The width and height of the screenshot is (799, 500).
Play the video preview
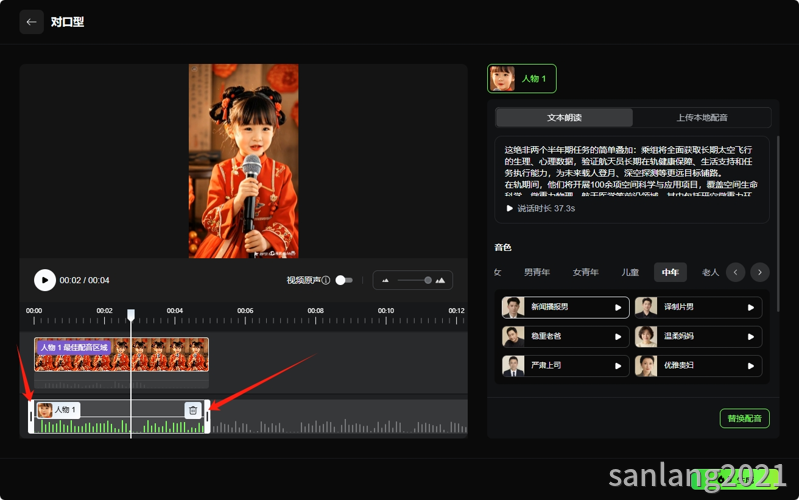[45, 280]
